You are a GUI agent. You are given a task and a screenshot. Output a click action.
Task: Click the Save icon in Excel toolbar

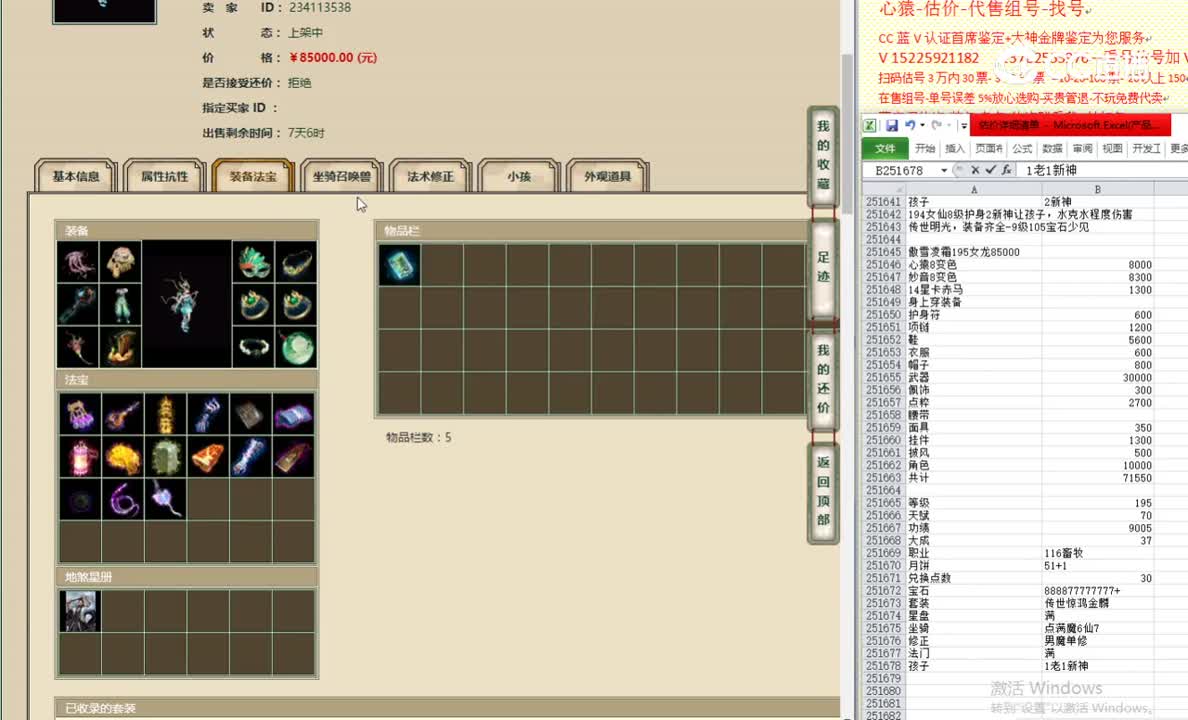[892, 125]
